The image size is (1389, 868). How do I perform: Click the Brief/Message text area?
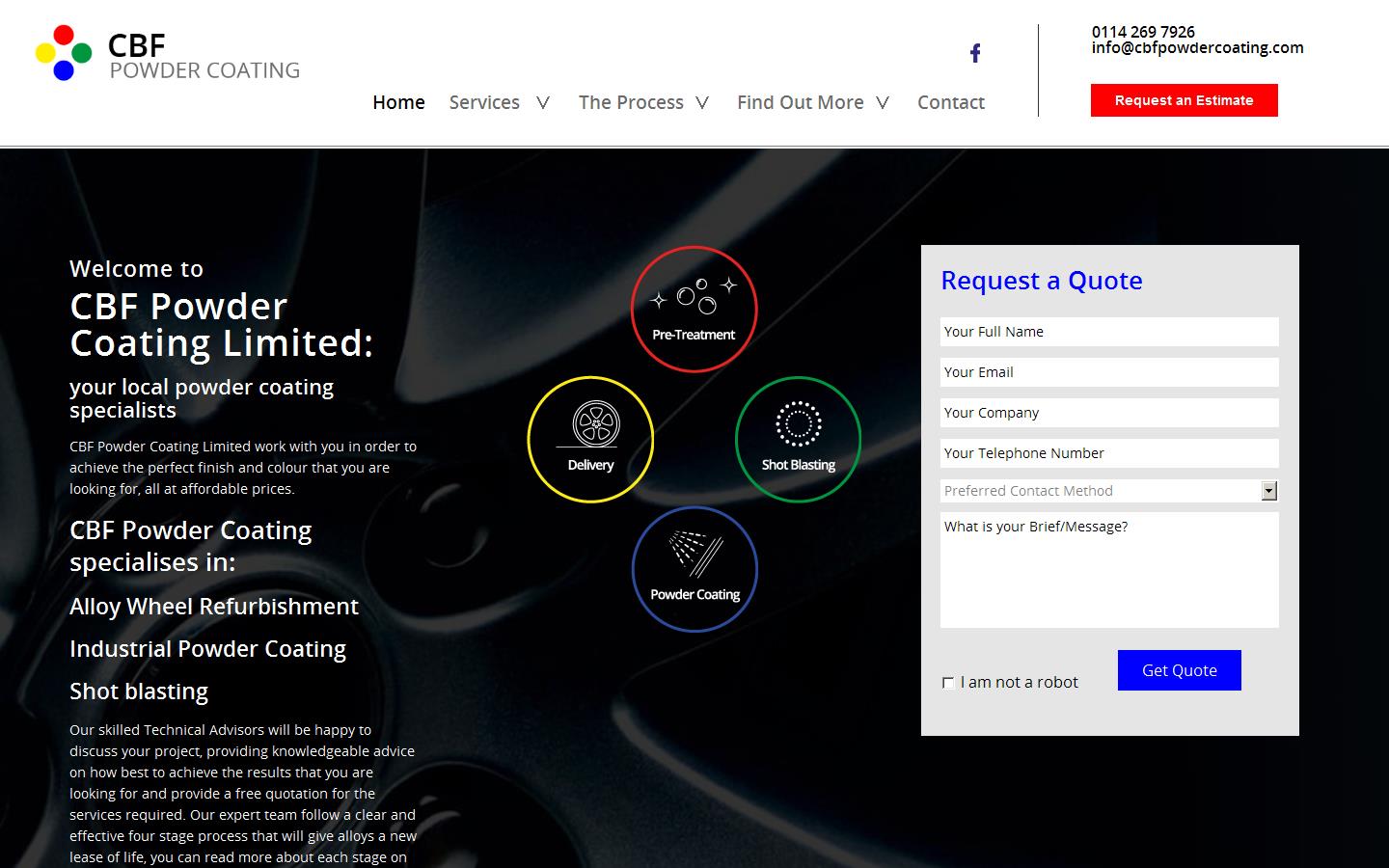[x=1108, y=569]
